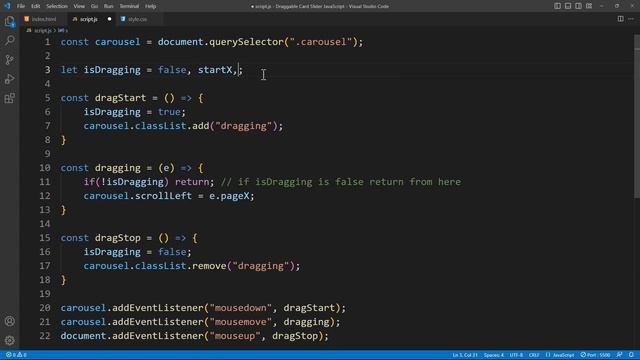This screenshot has width=640, height=360.
Task: Open the Go menu
Action: (x=94, y=6)
